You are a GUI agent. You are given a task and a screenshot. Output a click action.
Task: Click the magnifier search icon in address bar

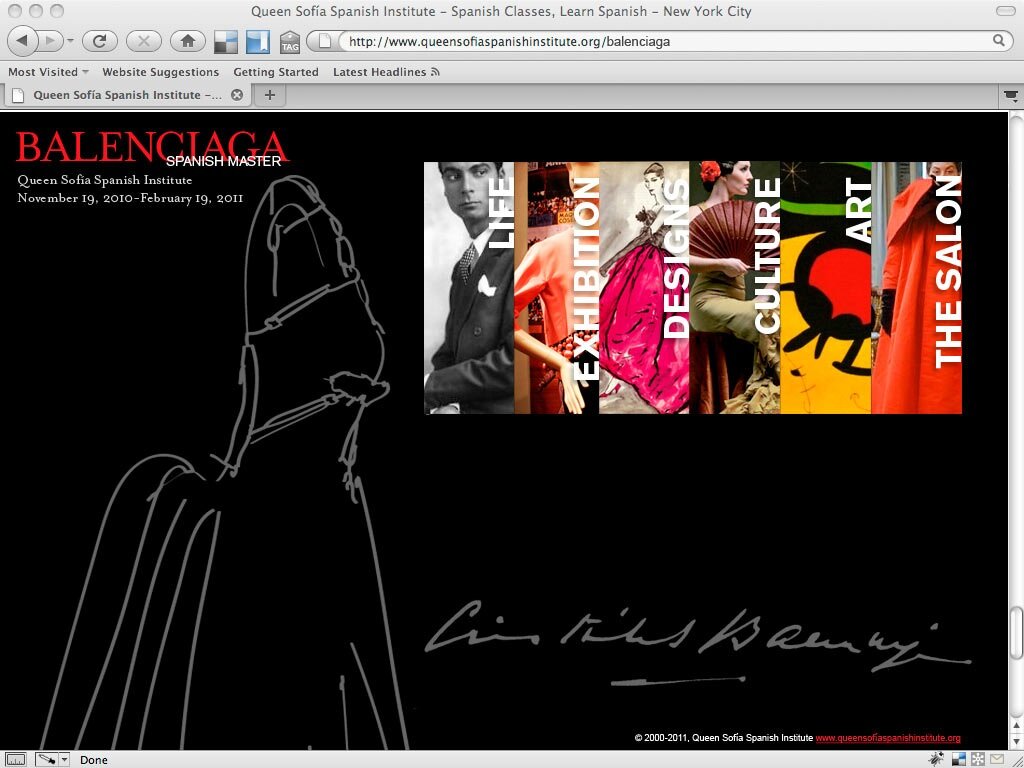[x=999, y=40]
